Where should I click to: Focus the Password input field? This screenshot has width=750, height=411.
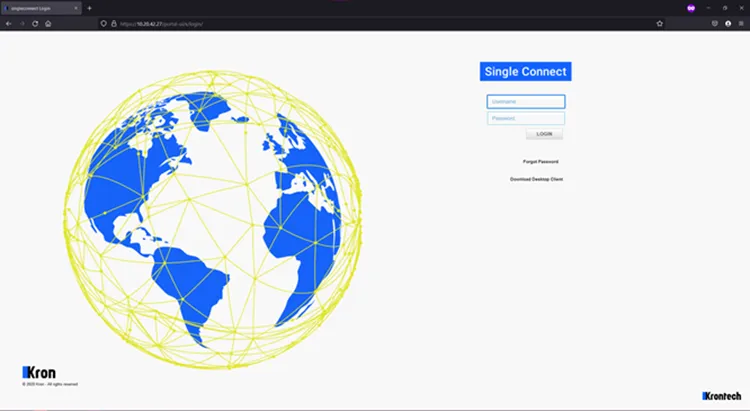point(526,118)
